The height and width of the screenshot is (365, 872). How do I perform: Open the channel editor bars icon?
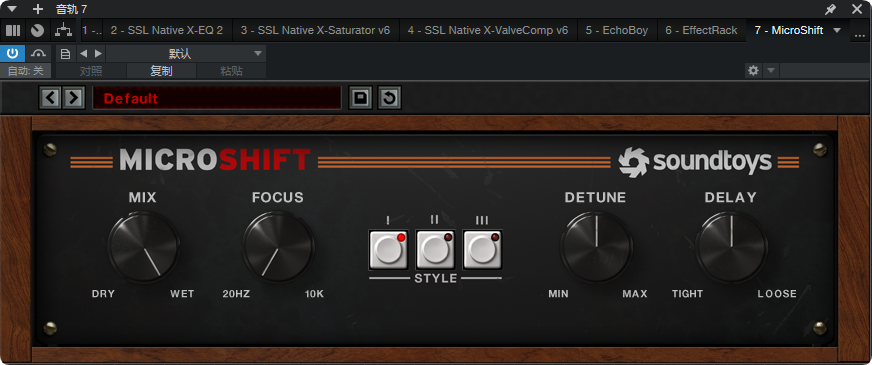point(13,30)
